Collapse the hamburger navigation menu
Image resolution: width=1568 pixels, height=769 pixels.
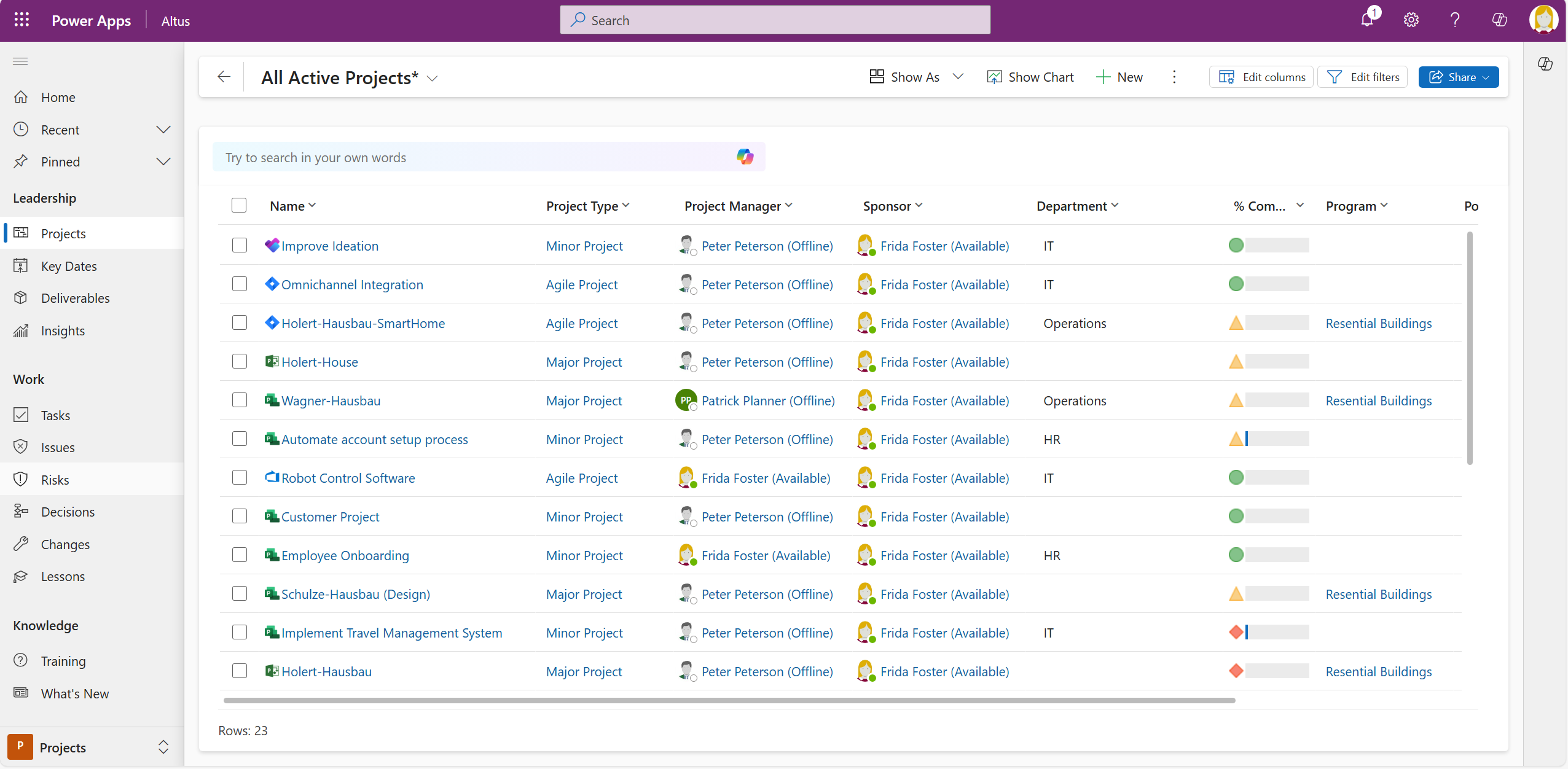pos(20,61)
